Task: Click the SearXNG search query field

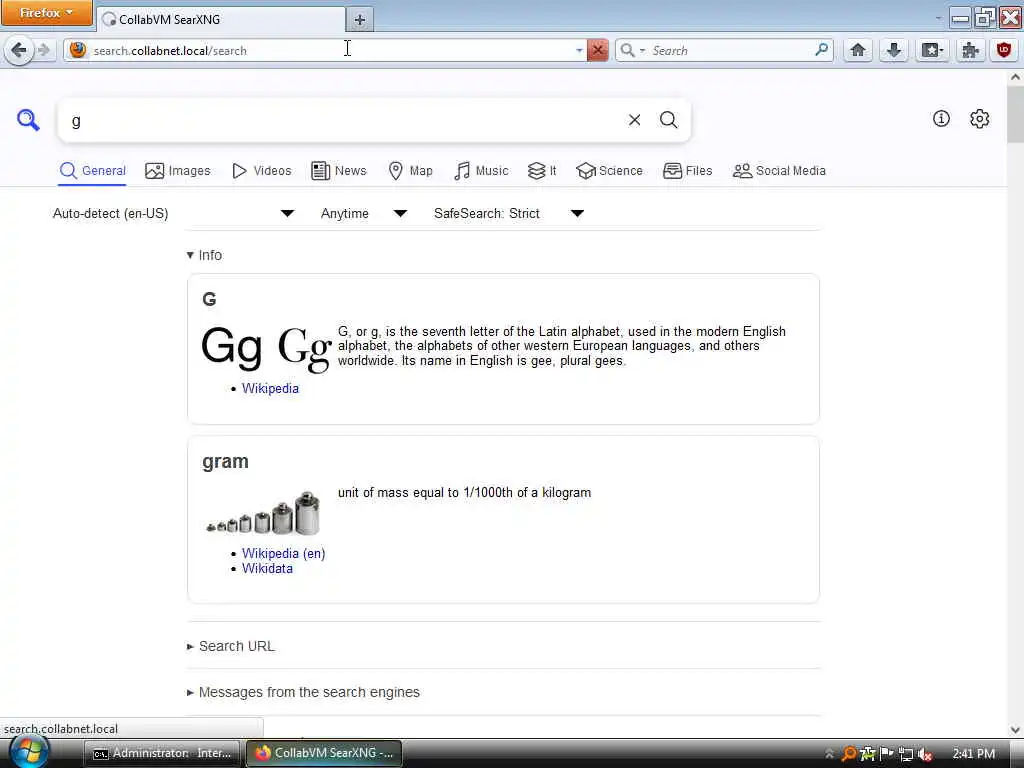Action: point(343,120)
